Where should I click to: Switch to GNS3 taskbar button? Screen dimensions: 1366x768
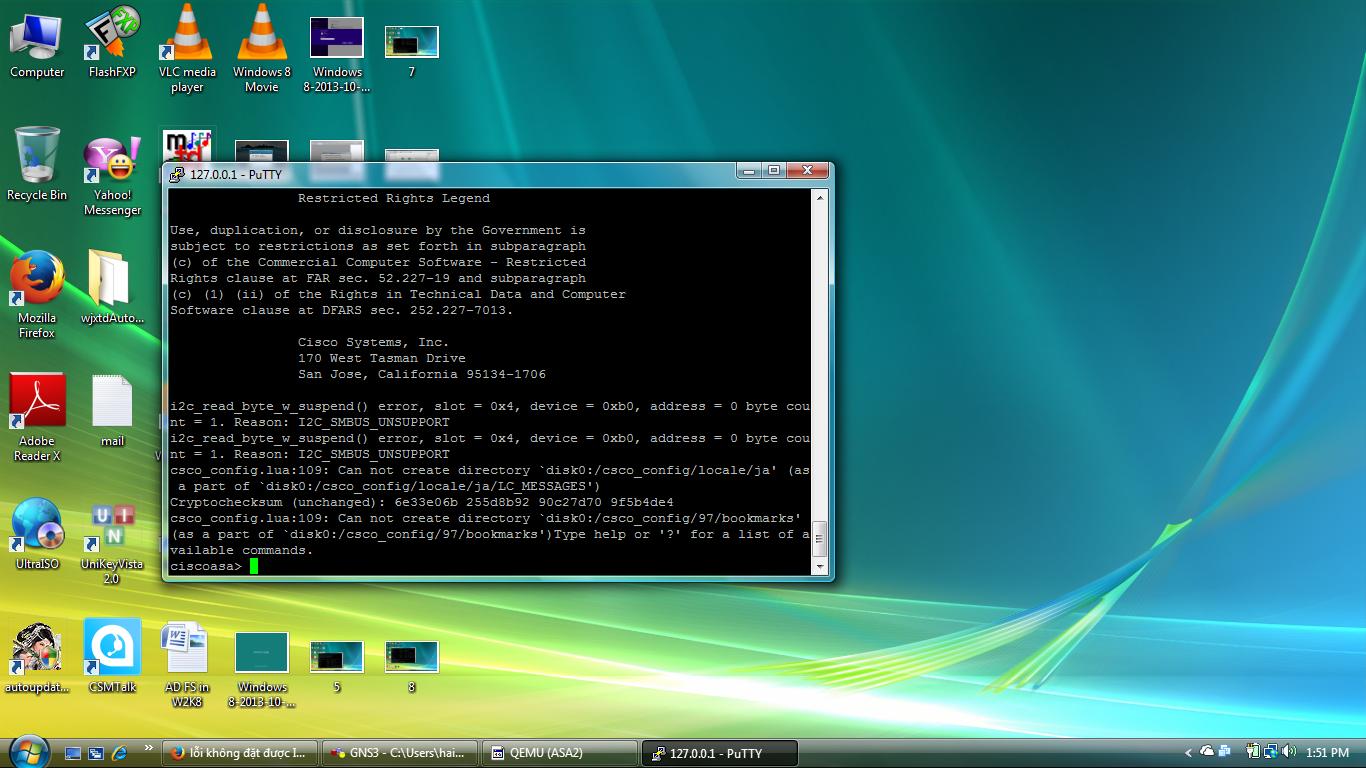[x=399, y=753]
